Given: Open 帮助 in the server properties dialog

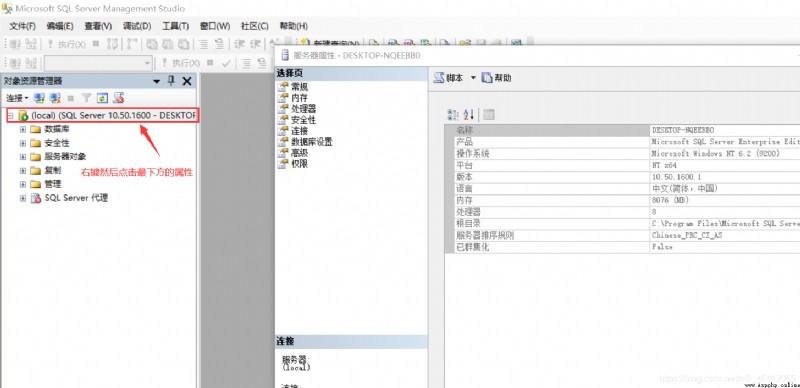Looking at the screenshot, I should click(x=496, y=78).
